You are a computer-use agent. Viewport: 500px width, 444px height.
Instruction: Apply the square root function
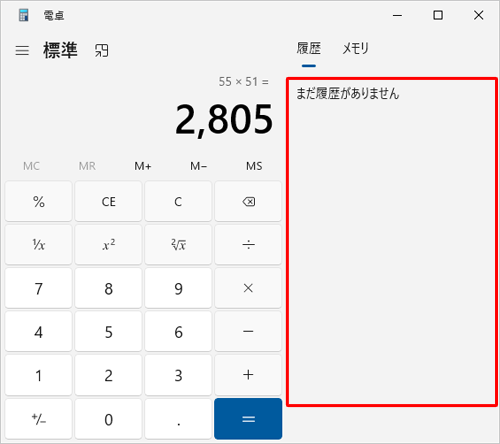(x=178, y=245)
